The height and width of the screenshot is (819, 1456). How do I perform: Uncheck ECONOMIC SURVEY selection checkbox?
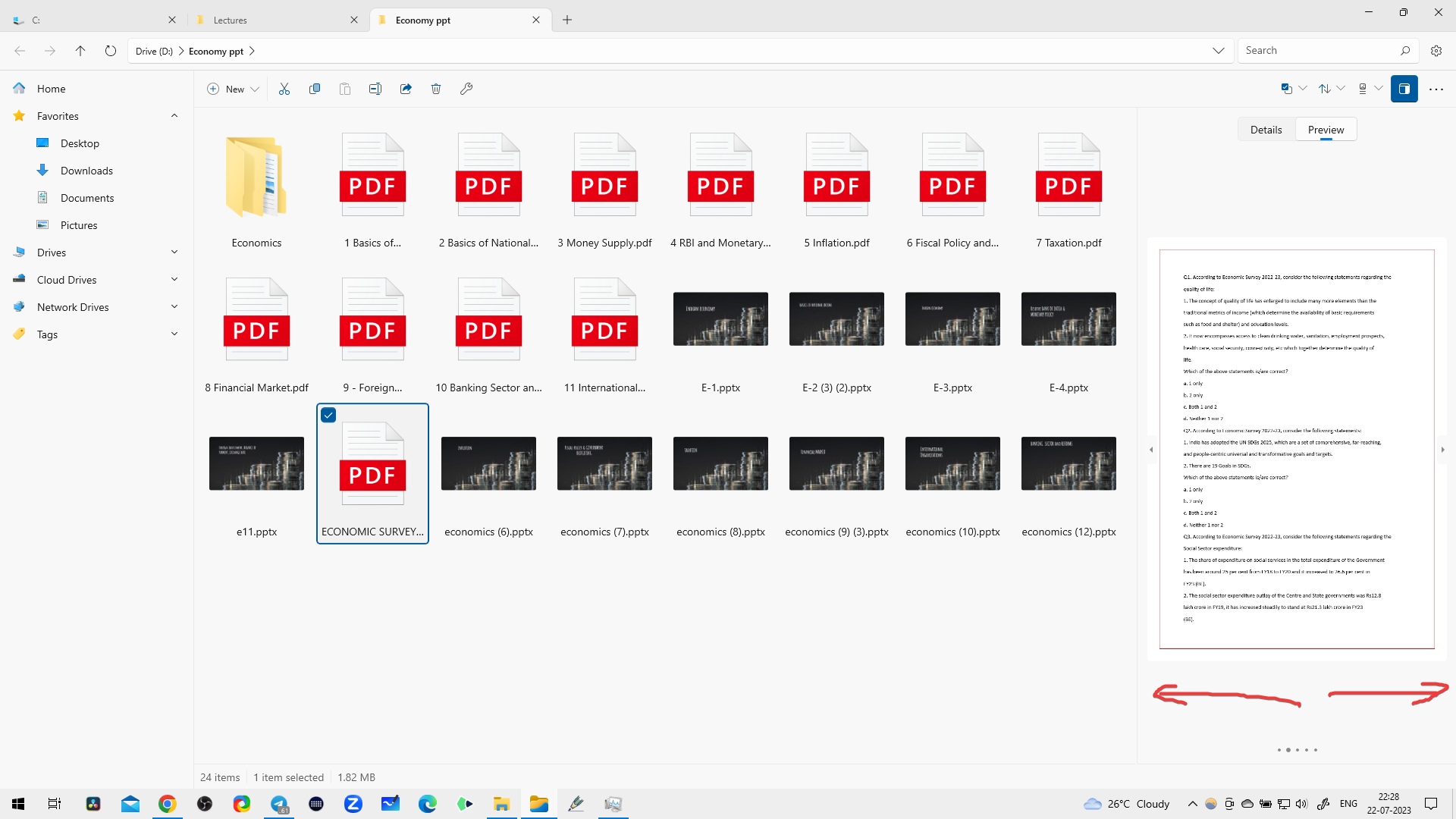tap(328, 415)
